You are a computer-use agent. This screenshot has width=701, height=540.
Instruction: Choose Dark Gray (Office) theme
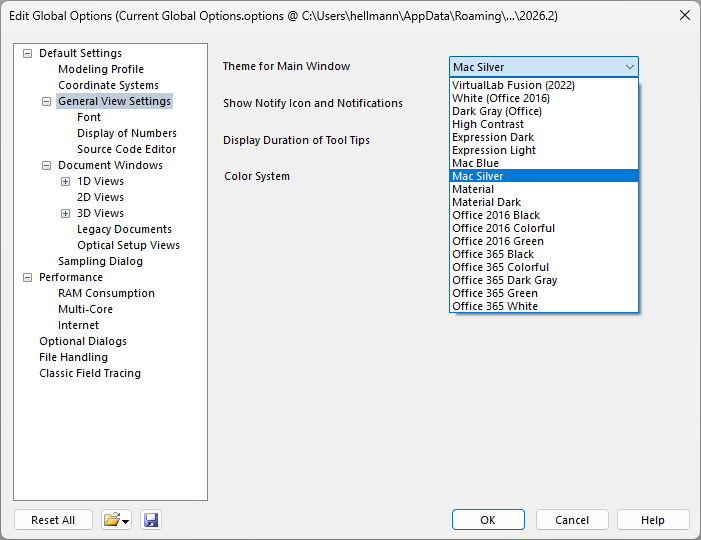pos(544,111)
